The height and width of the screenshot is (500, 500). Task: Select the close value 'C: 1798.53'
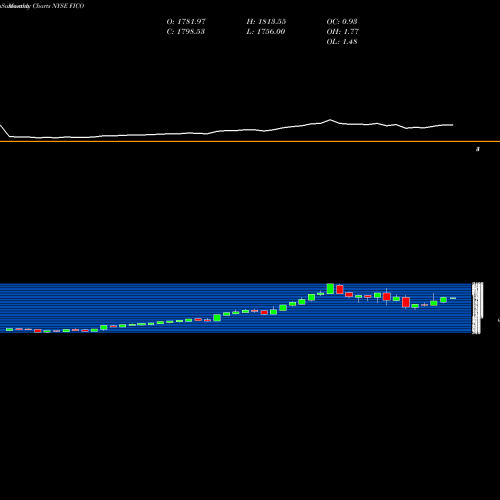pyautogui.click(x=186, y=32)
